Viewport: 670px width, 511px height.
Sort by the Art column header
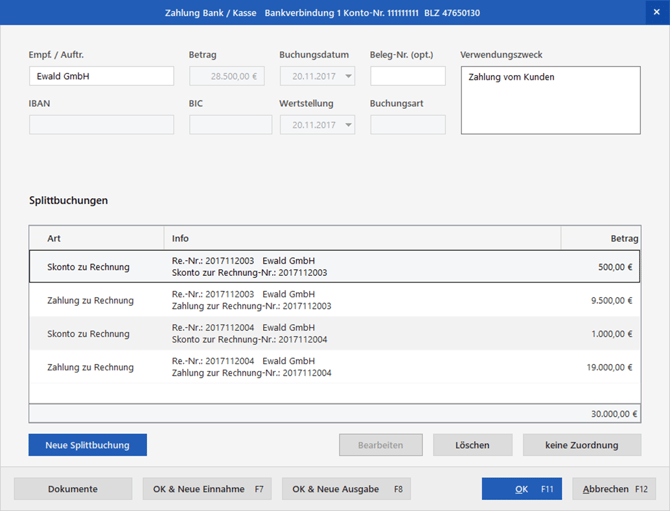click(96, 238)
